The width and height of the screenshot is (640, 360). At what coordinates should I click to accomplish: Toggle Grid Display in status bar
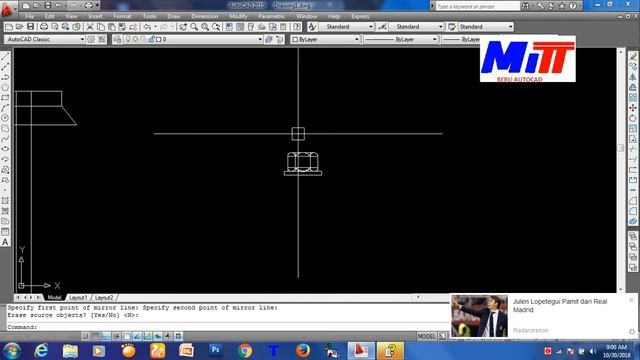pos(96,336)
